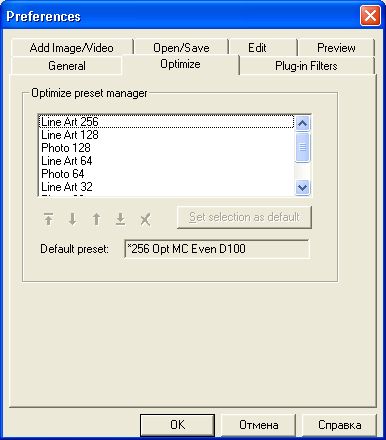Click the preset list scroll up arrow

[x=303, y=124]
